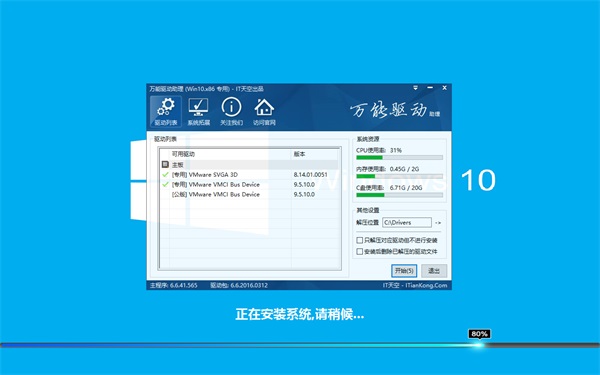Screen dimensions: 600x375
Task: Start installation with the 开始(S) button
Action: pos(404,271)
